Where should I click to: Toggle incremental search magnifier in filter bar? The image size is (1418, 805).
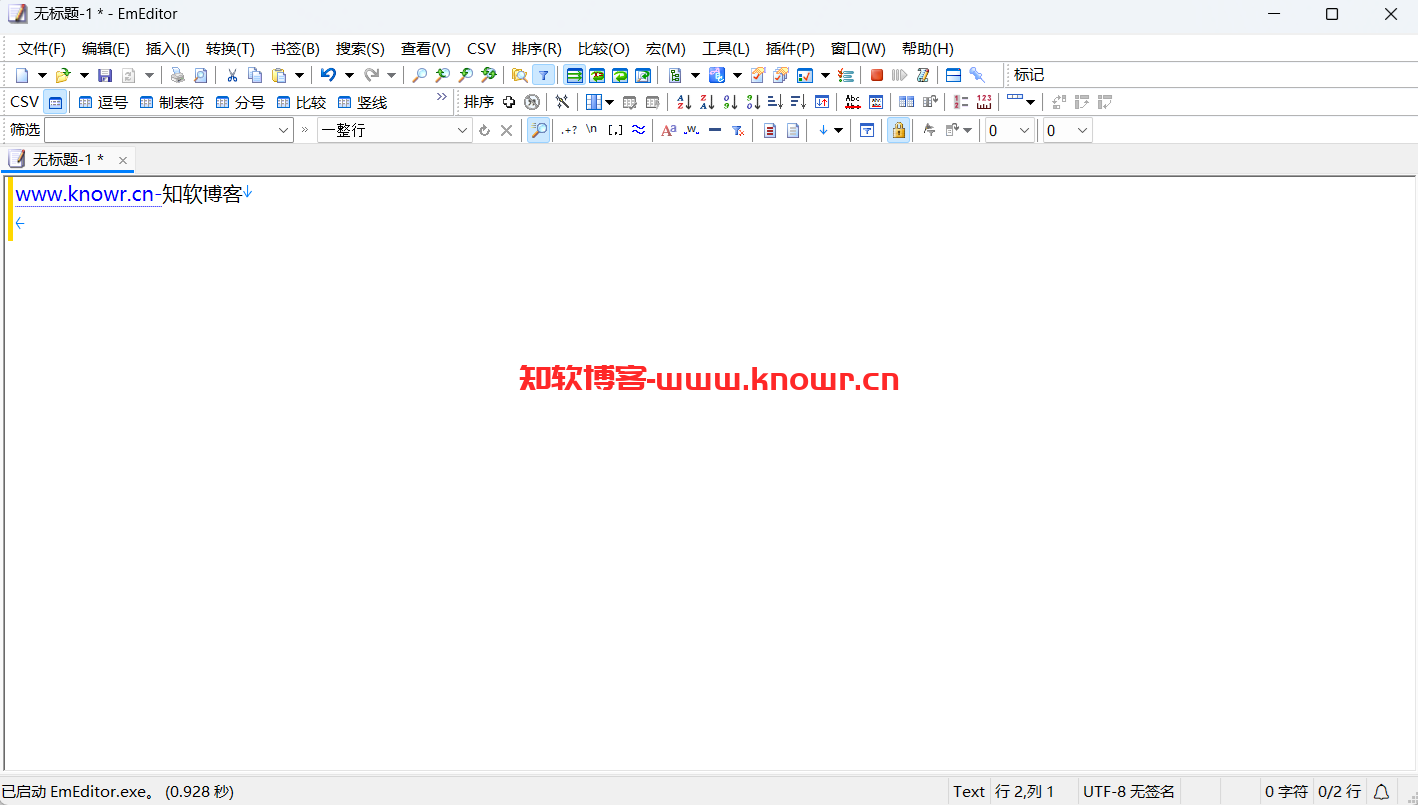(539, 130)
